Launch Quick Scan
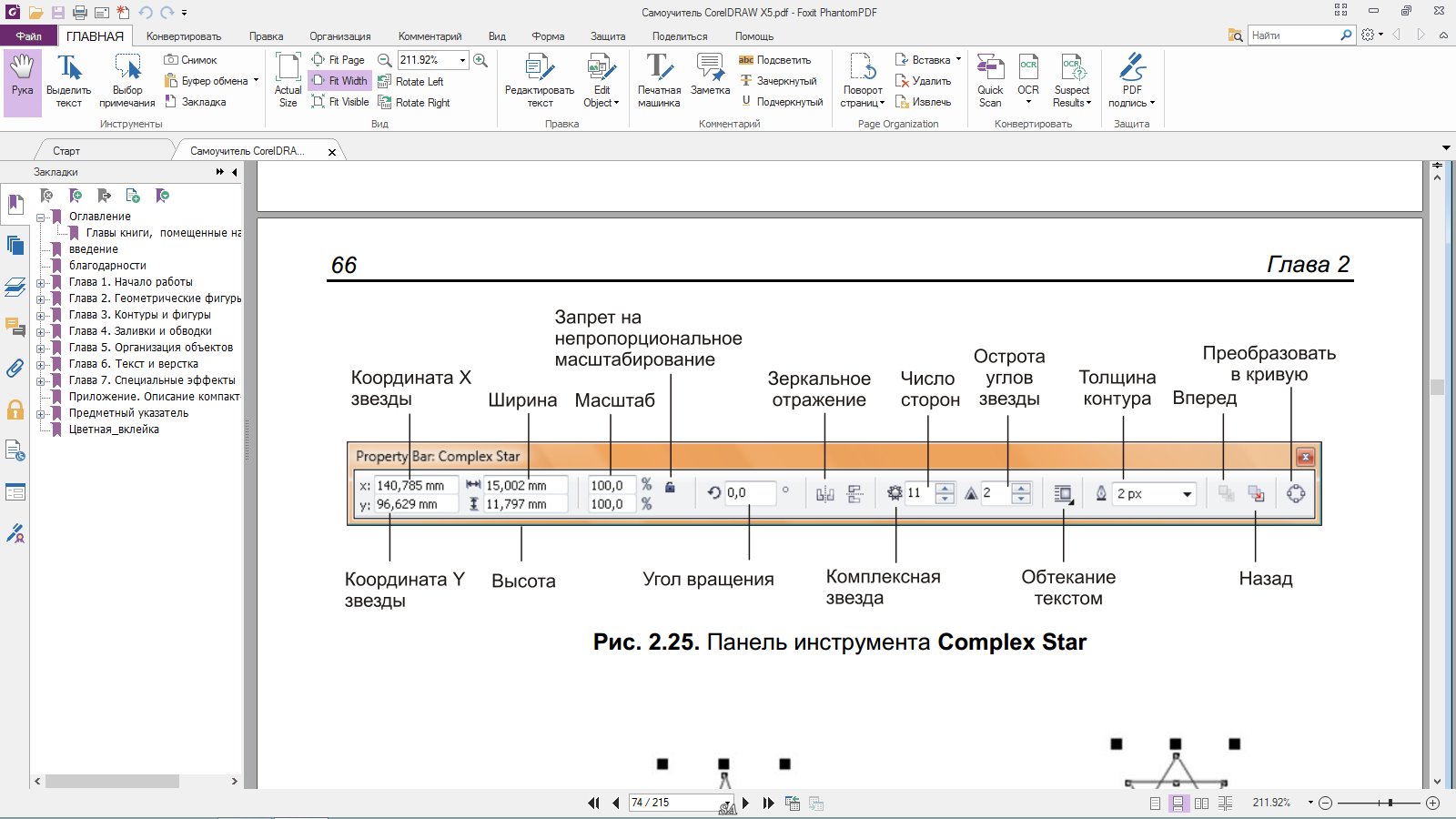This screenshot has height=819, width=1456. 990,82
